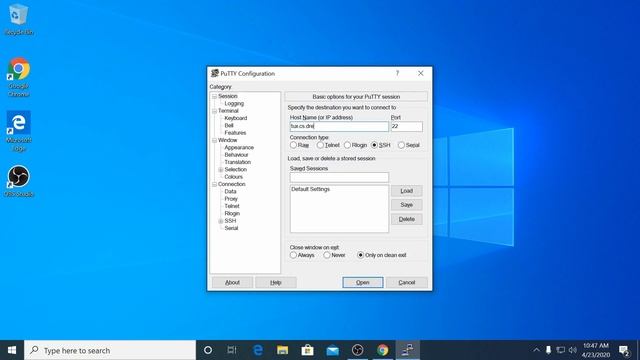Open the Recycle Bin desktop icon
The image size is (640, 360).
coord(18,19)
